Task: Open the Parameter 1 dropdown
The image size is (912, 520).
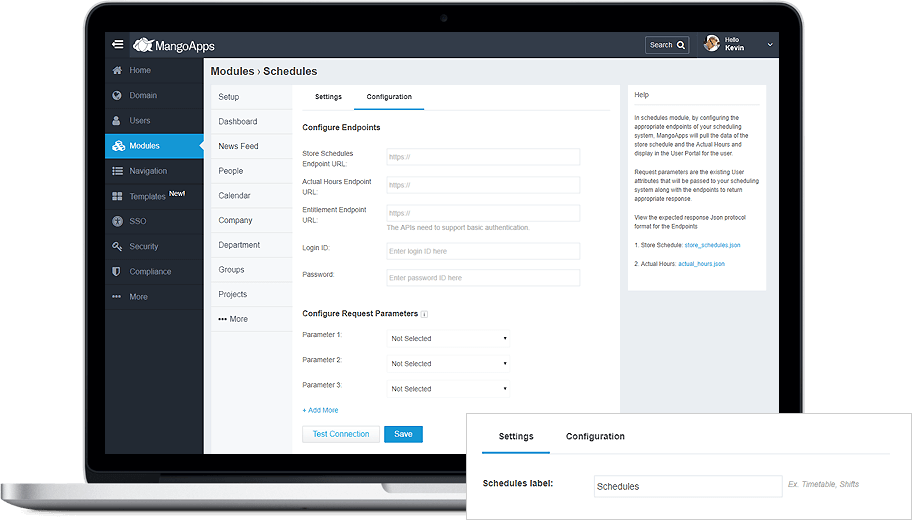Action: coord(448,339)
